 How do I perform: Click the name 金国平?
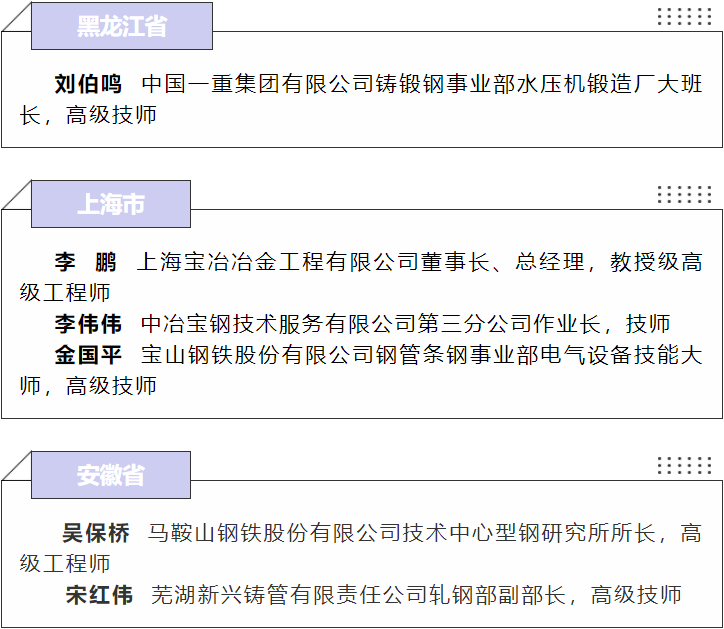click(88, 354)
